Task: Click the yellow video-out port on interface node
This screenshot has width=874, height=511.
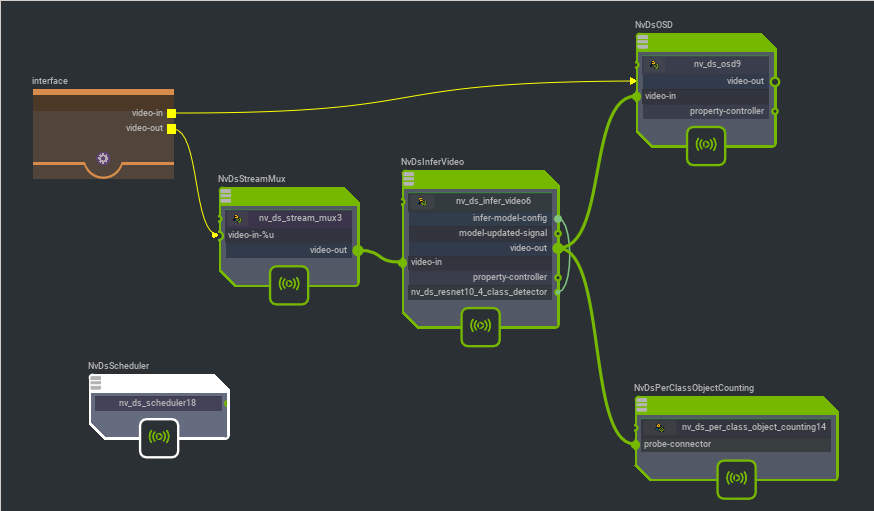Action: [x=172, y=128]
